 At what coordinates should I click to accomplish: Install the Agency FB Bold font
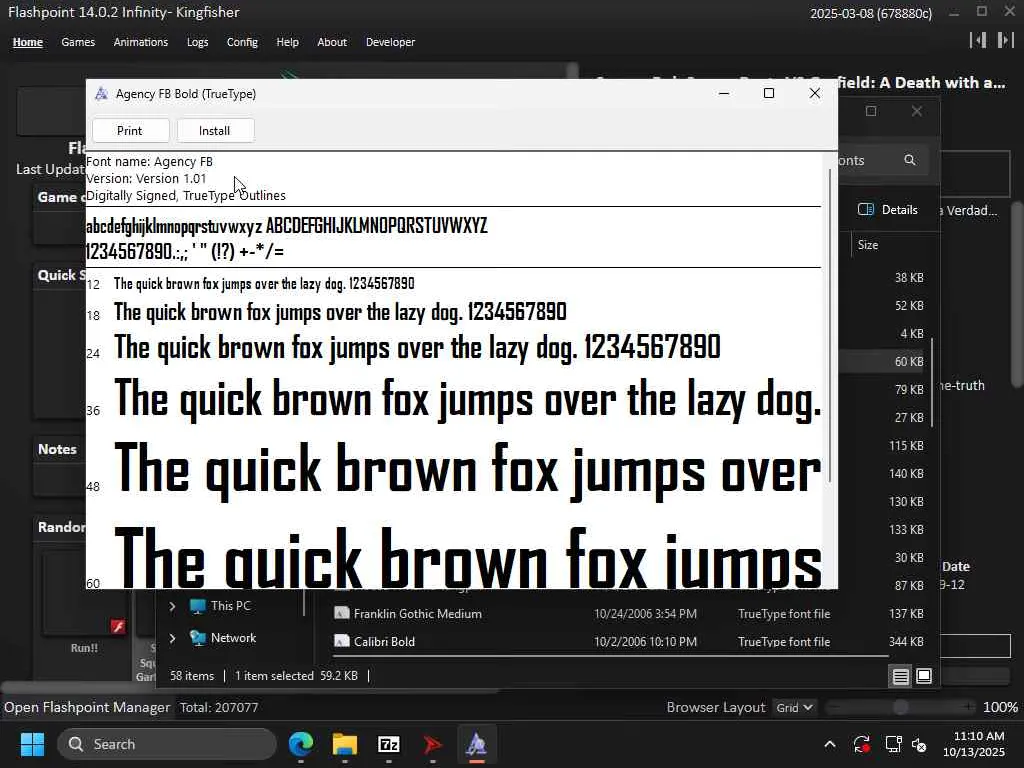click(x=215, y=131)
